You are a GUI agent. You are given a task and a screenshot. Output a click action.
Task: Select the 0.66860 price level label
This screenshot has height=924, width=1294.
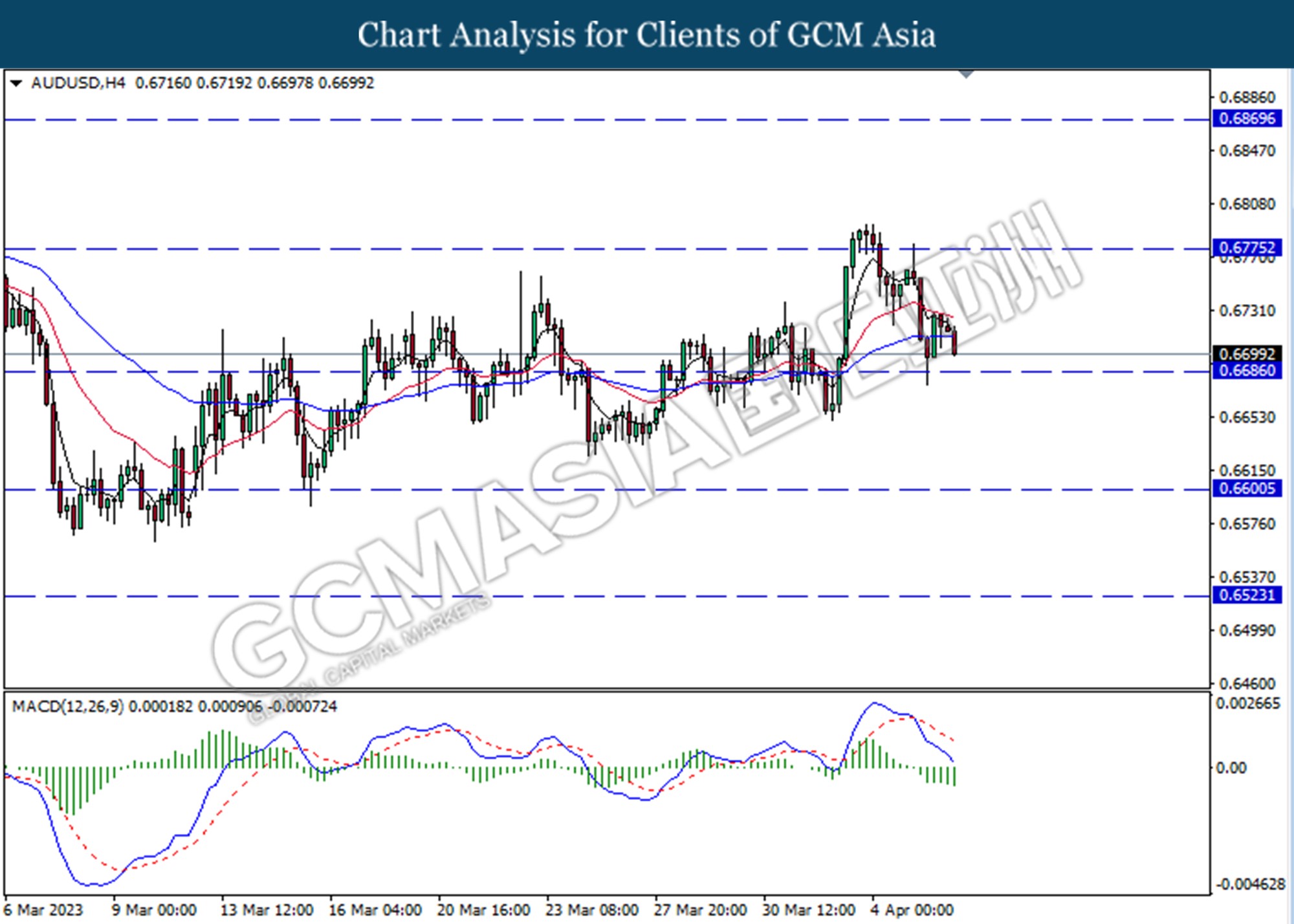tap(1247, 370)
